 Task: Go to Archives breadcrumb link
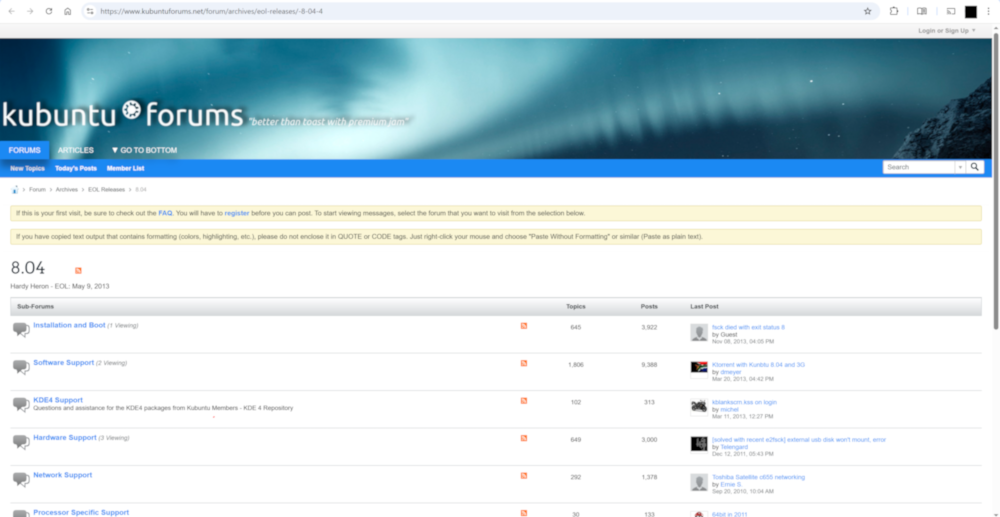[x=66, y=190]
